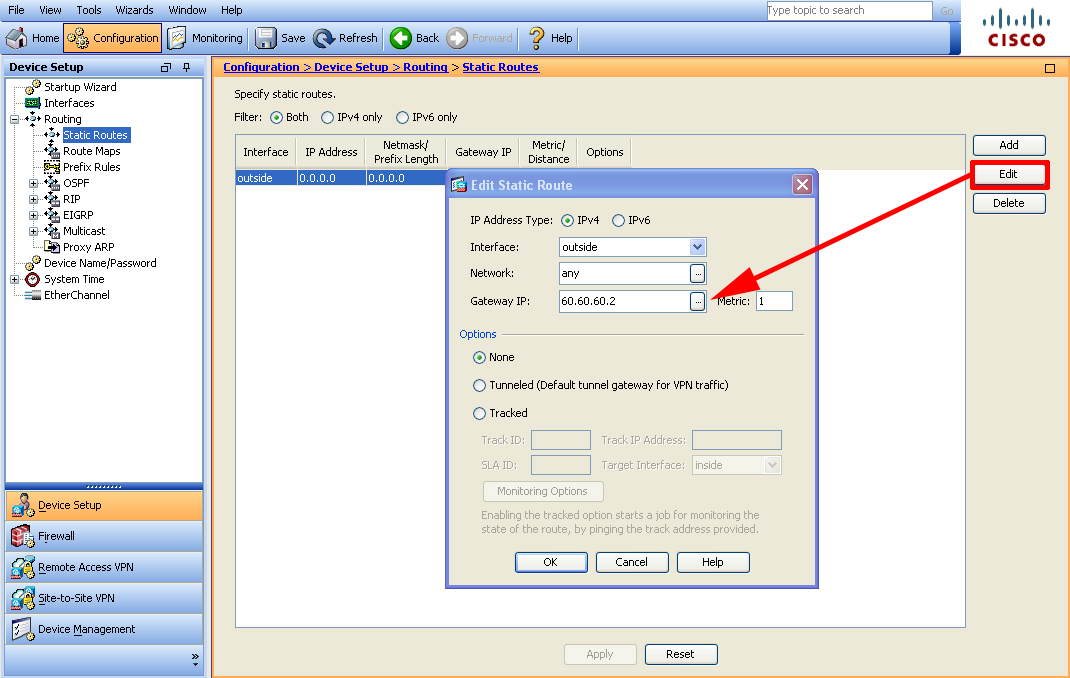Screen dimensions: 1070x678
Task: Click the Gateway IP input field
Action: click(624, 301)
